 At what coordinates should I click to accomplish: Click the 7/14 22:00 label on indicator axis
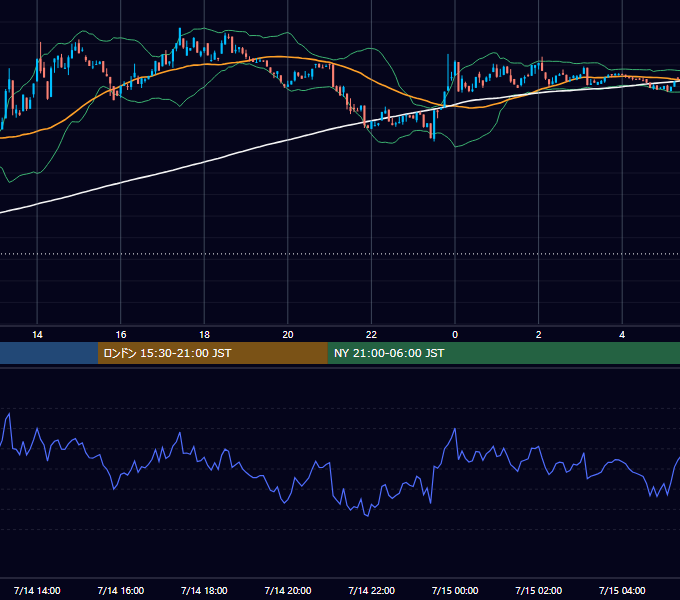(x=371, y=590)
